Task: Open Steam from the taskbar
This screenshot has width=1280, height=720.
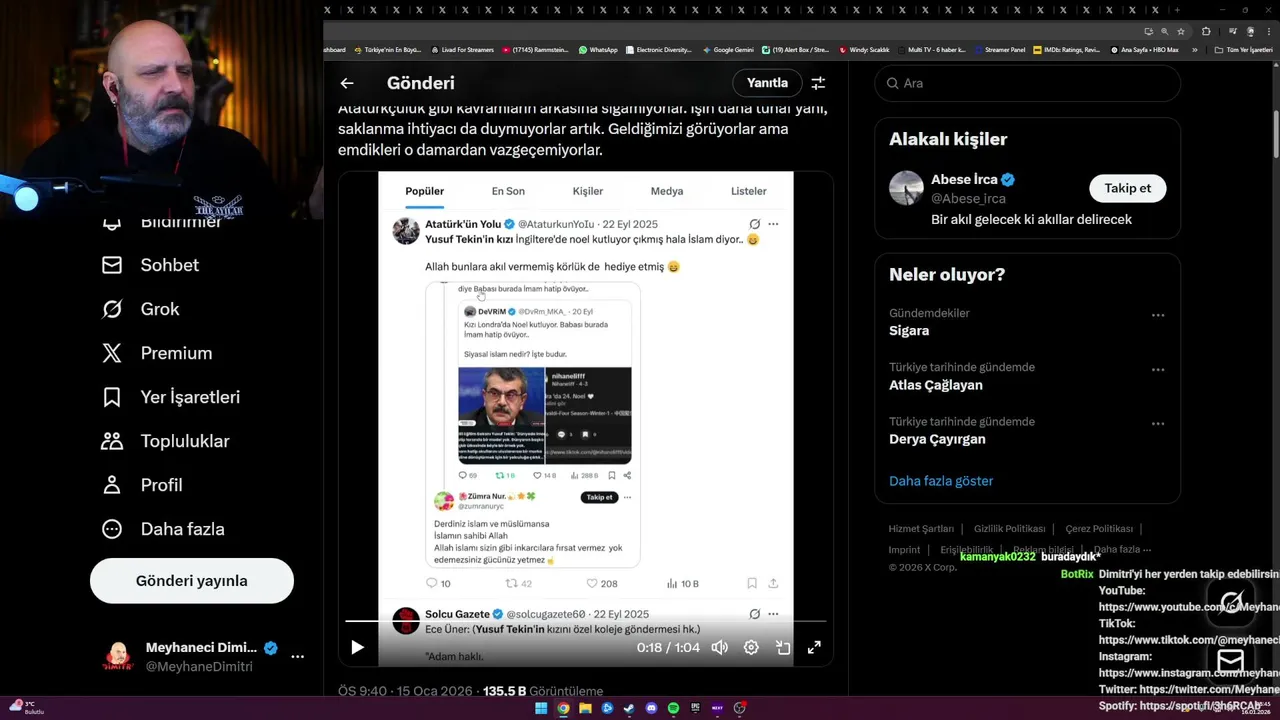Action: coord(629,708)
